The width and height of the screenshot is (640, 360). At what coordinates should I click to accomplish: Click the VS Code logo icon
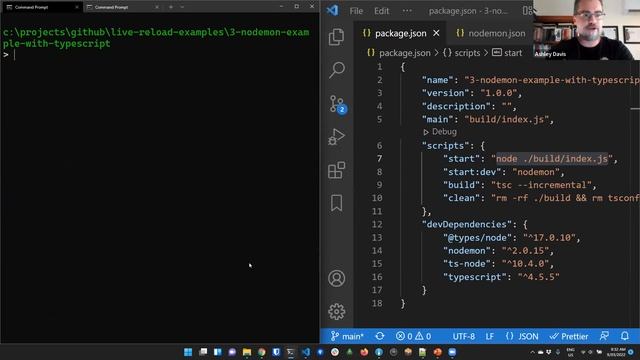pos(332,10)
